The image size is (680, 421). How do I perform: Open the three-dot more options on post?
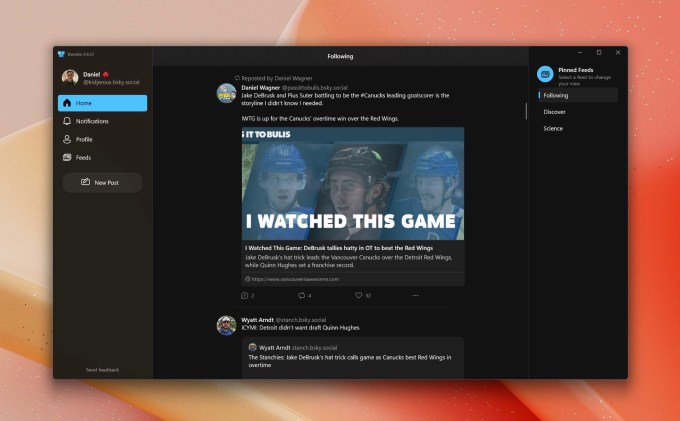[x=415, y=295]
